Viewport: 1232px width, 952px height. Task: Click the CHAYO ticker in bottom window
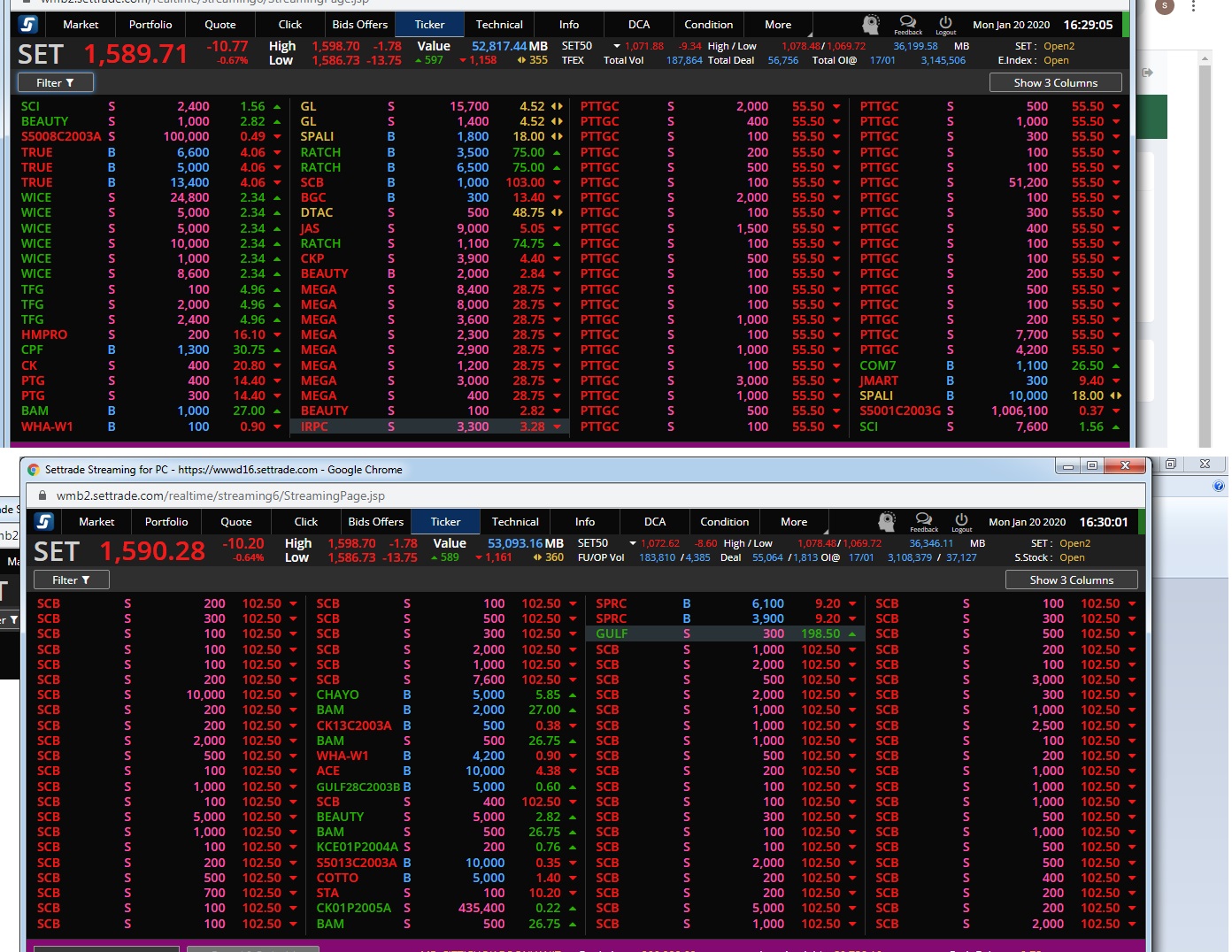point(338,695)
